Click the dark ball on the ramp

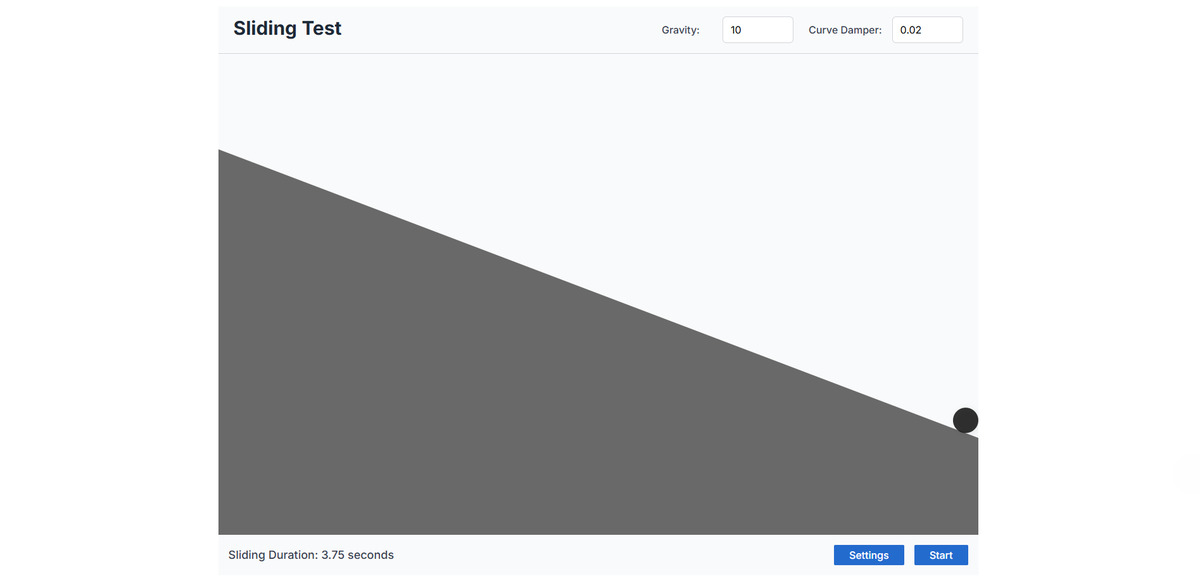pos(965,420)
